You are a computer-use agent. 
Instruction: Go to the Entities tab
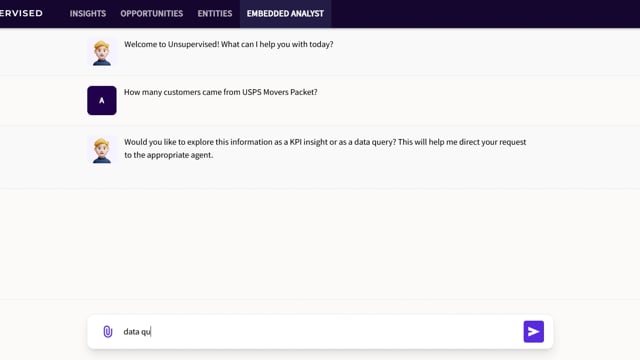click(x=215, y=13)
